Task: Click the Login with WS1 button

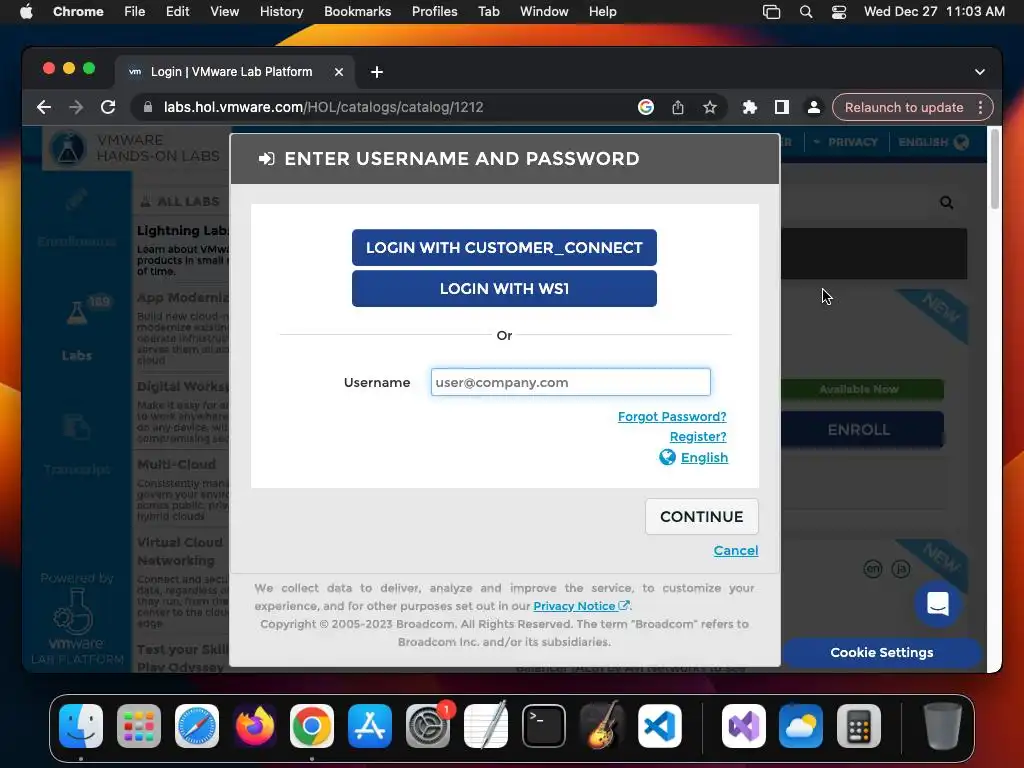Action: pos(504,289)
